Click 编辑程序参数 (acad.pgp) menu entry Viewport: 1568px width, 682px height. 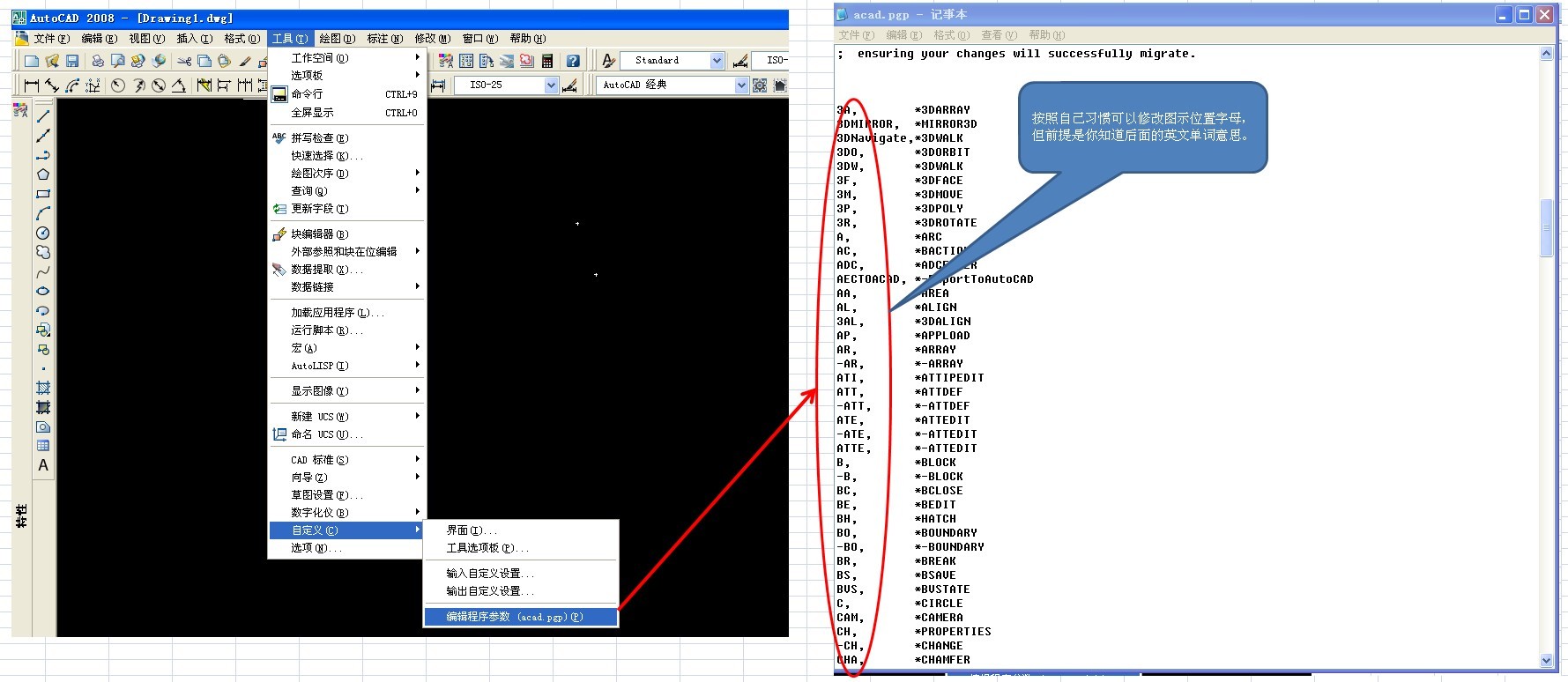521,617
